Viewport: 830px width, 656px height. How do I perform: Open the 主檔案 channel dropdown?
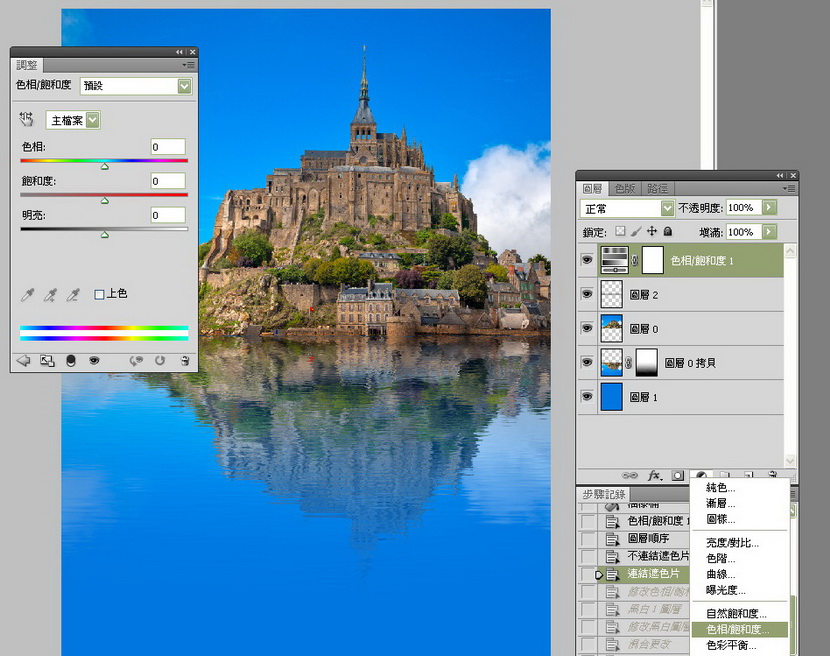73,120
